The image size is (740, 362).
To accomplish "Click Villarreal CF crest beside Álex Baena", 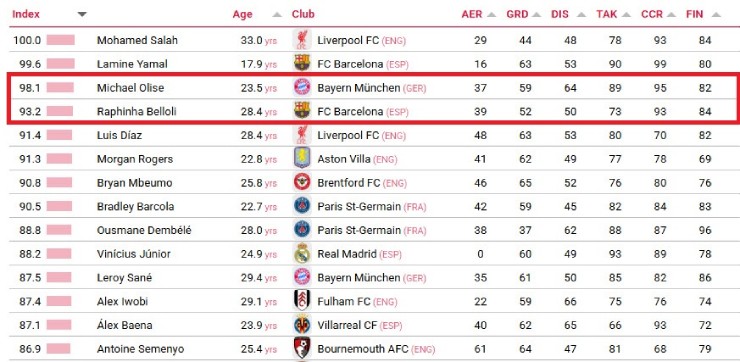I will click(x=302, y=325).
